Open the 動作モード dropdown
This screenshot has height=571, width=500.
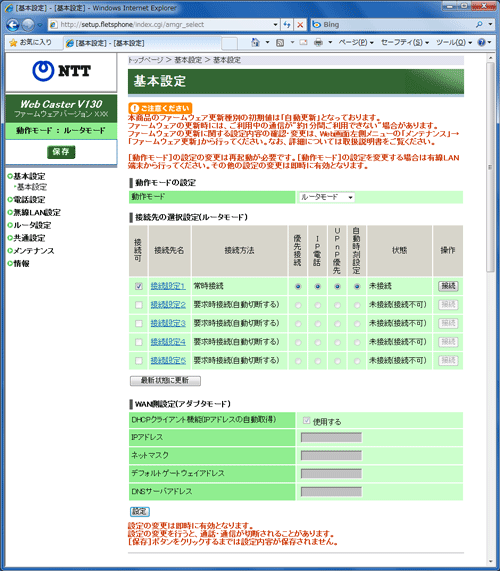coord(327,197)
